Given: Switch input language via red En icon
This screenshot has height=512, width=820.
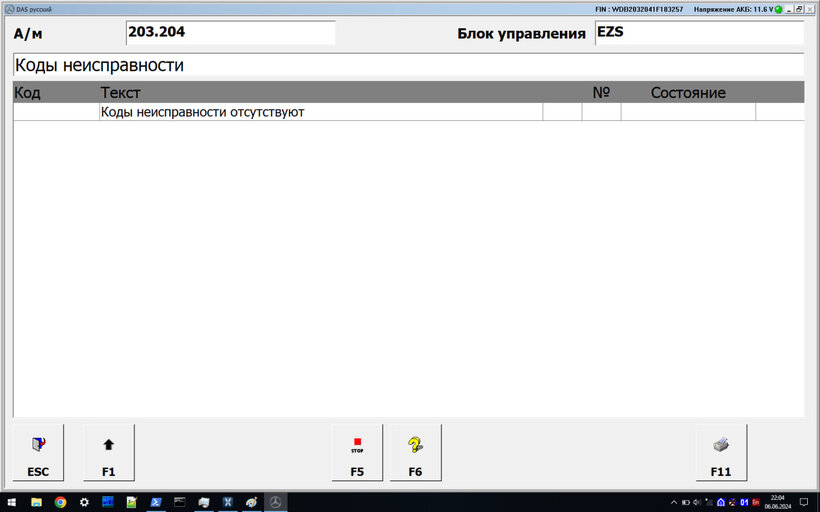Looking at the screenshot, I should 756,503.
